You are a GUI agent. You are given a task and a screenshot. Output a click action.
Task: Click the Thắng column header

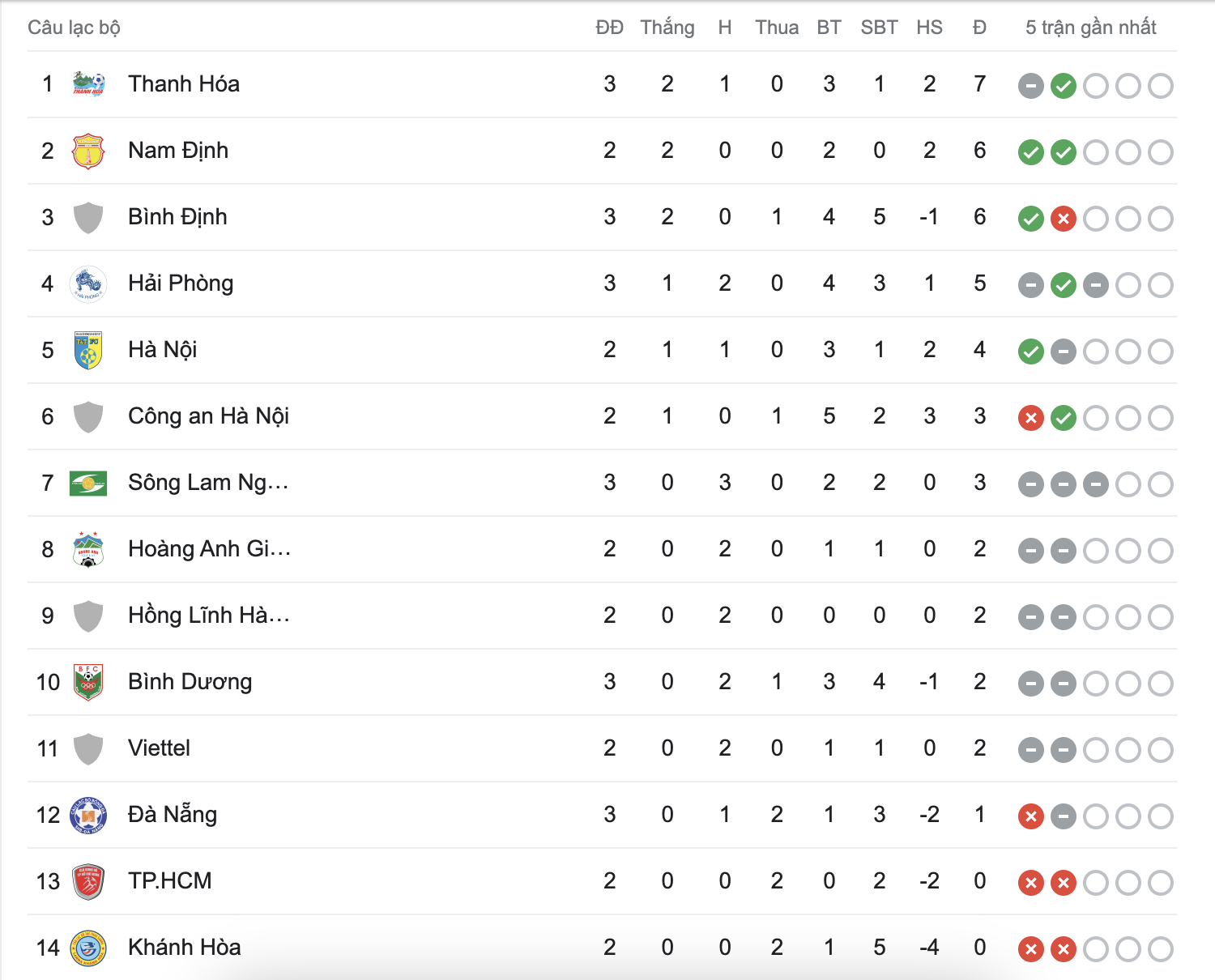pos(667,28)
